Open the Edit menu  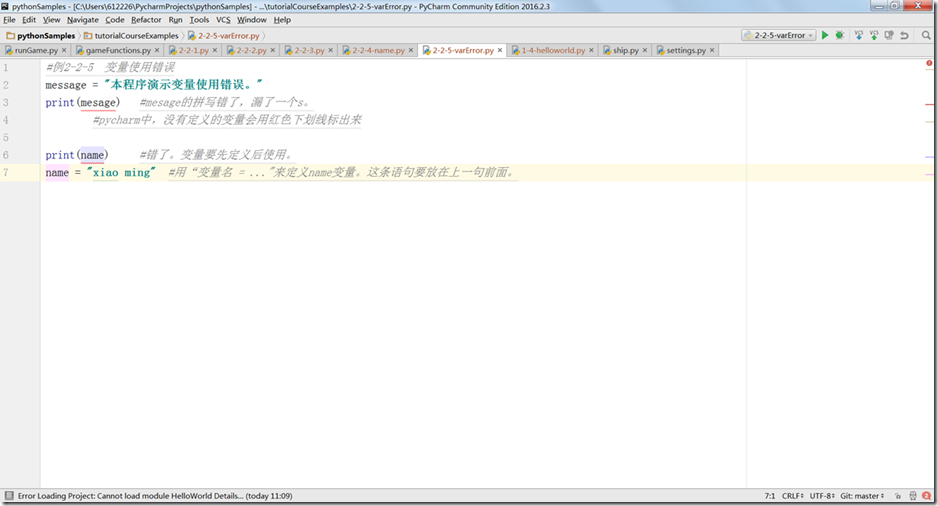tap(29, 20)
